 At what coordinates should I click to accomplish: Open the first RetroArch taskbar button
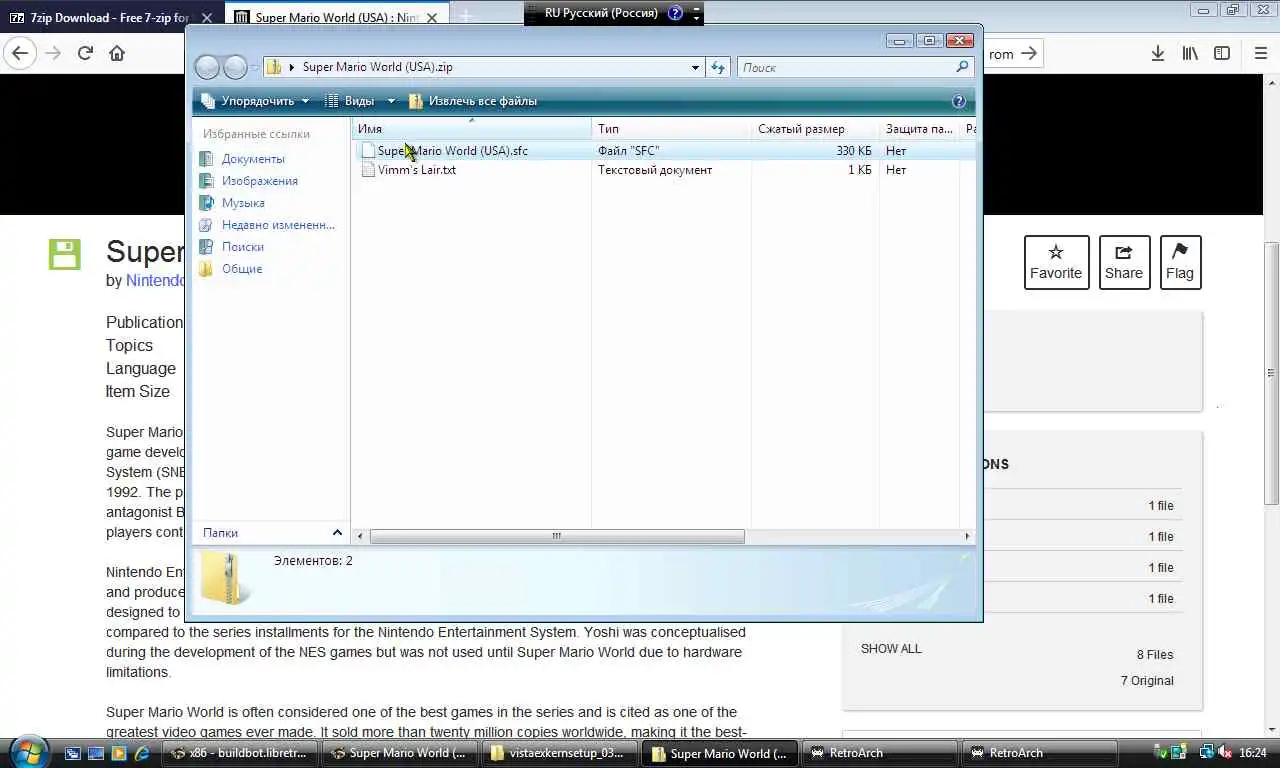point(880,753)
